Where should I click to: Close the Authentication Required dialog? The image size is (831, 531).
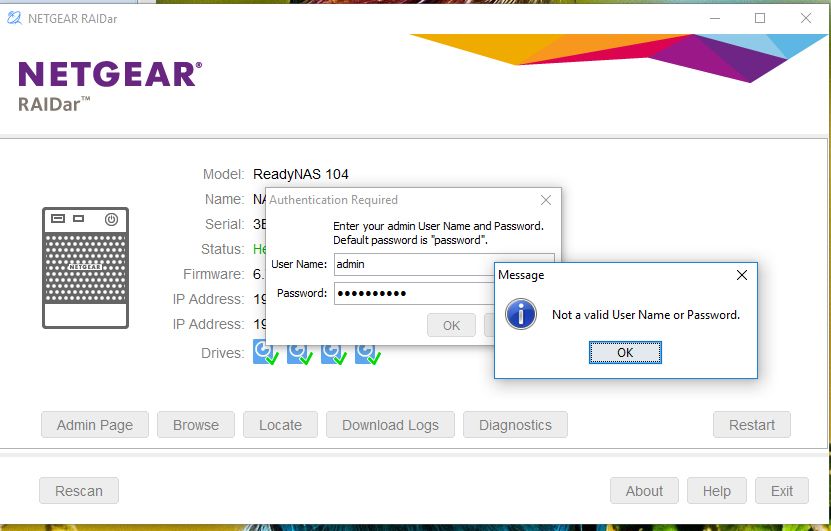pyautogui.click(x=545, y=200)
